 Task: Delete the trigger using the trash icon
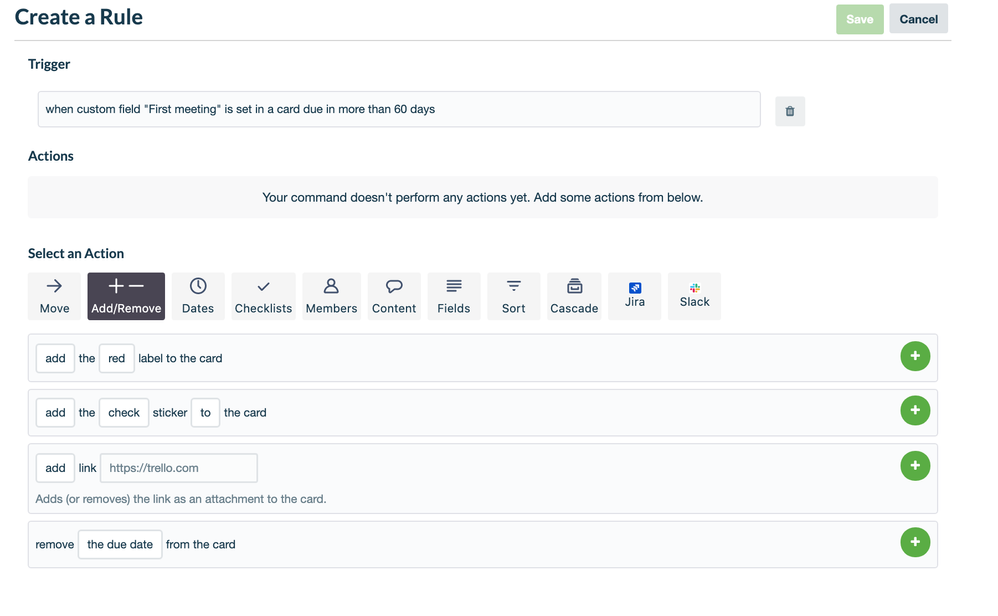(x=789, y=110)
